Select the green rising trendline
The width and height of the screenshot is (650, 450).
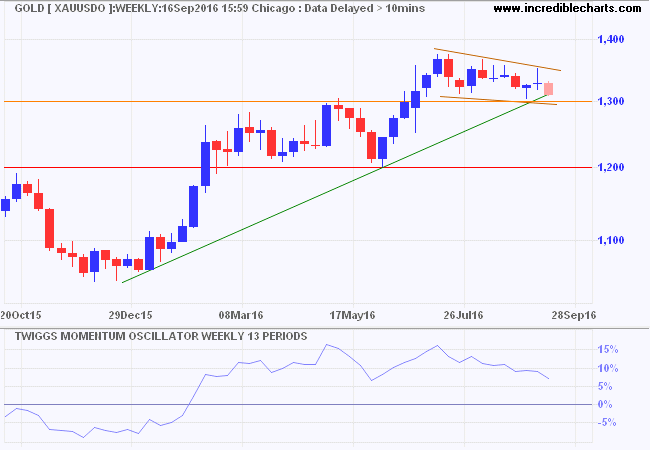[x=334, y=189]
